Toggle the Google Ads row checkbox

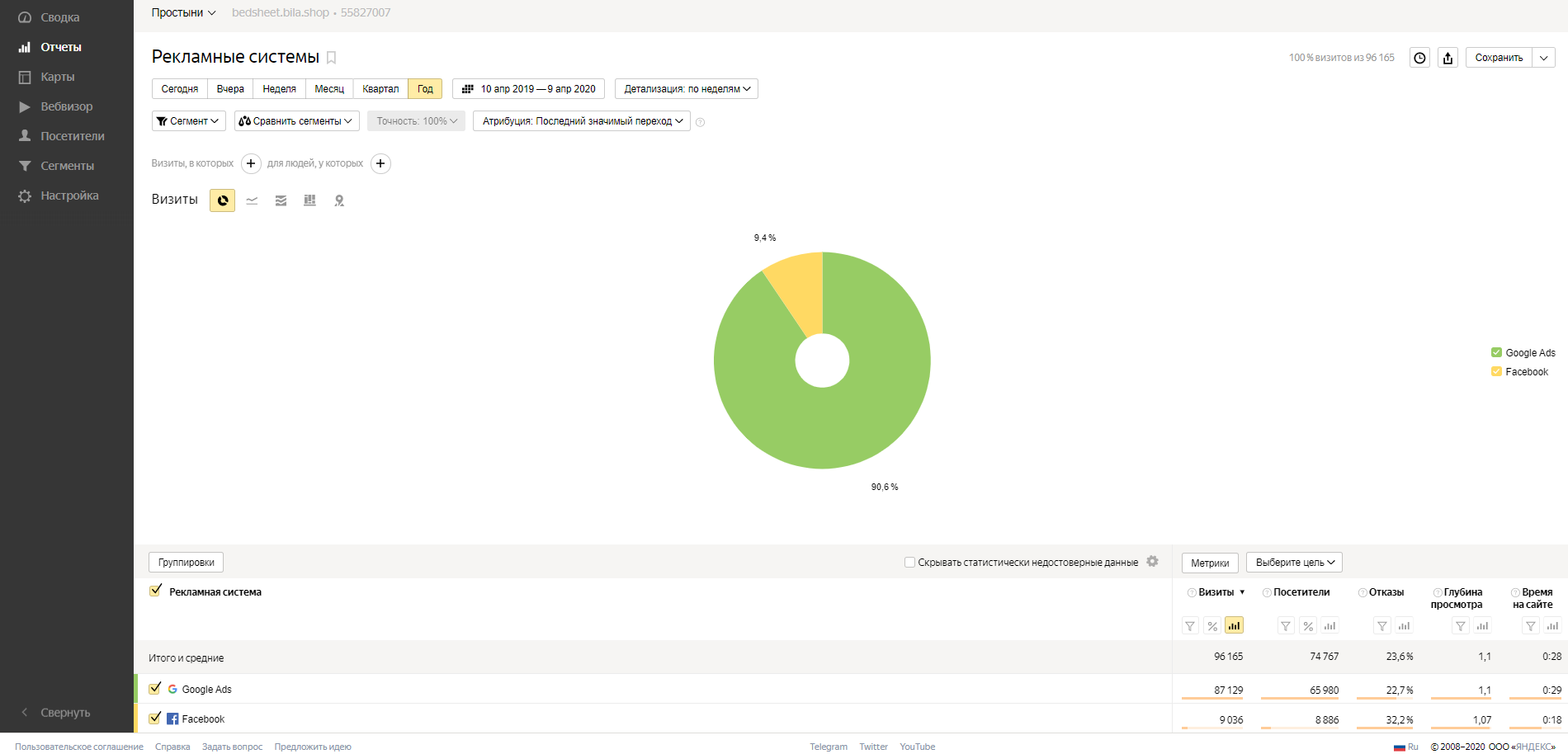[x=155, y=688]
